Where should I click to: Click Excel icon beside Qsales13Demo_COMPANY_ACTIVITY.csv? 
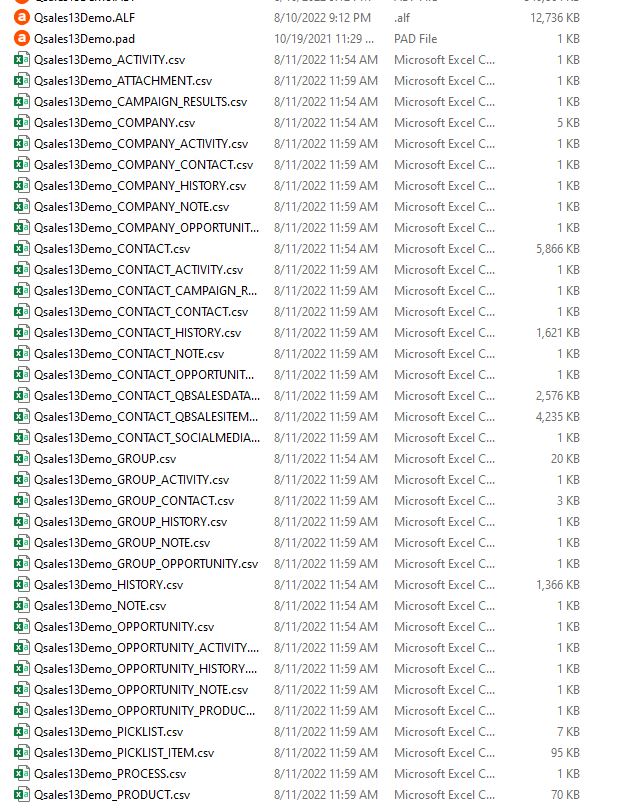point(22,144)
